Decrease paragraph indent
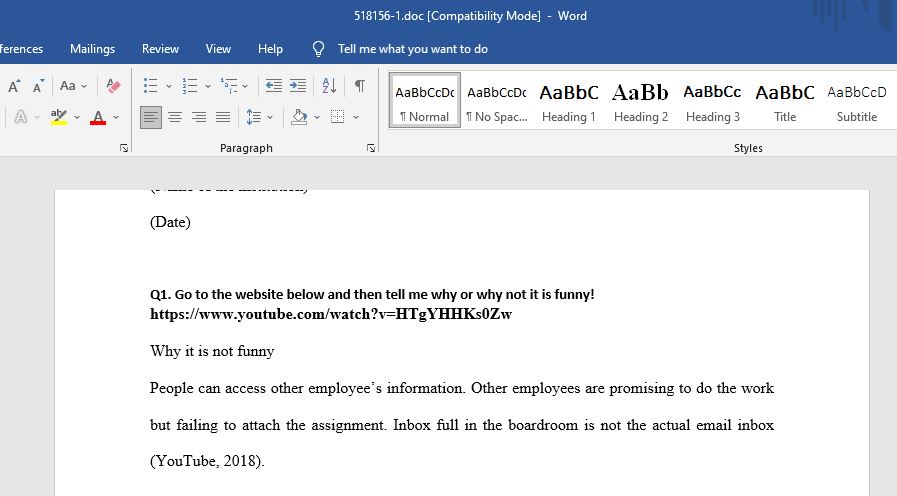This screenshot has height=496, width=897. click(x=273, y=86)
